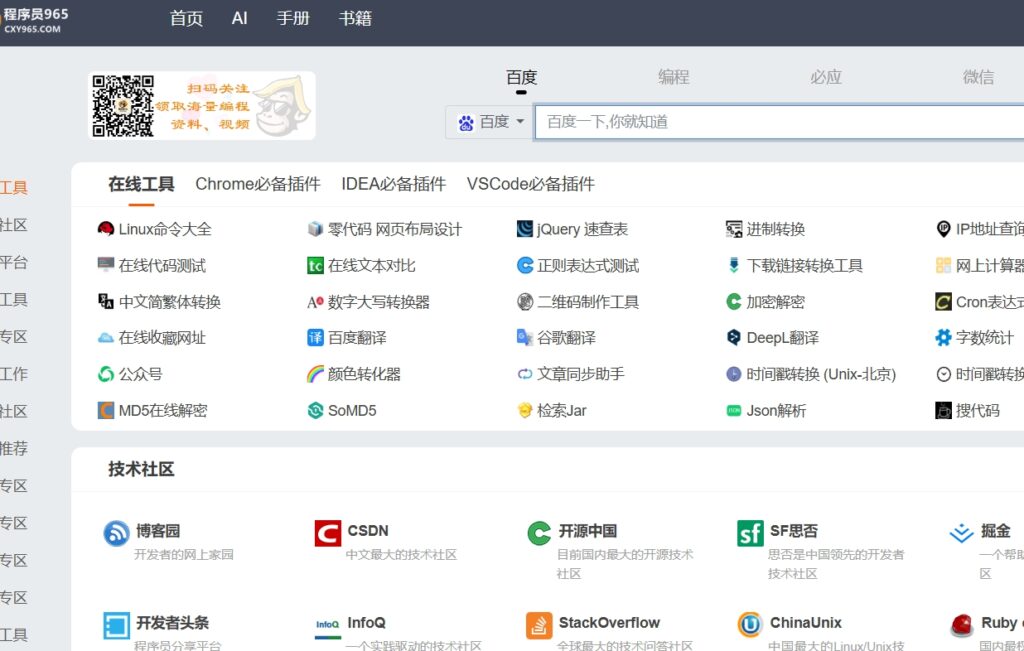Click the 进制转换 icon
This screenshot has width=1024, height=651.
tap(734, 229)
